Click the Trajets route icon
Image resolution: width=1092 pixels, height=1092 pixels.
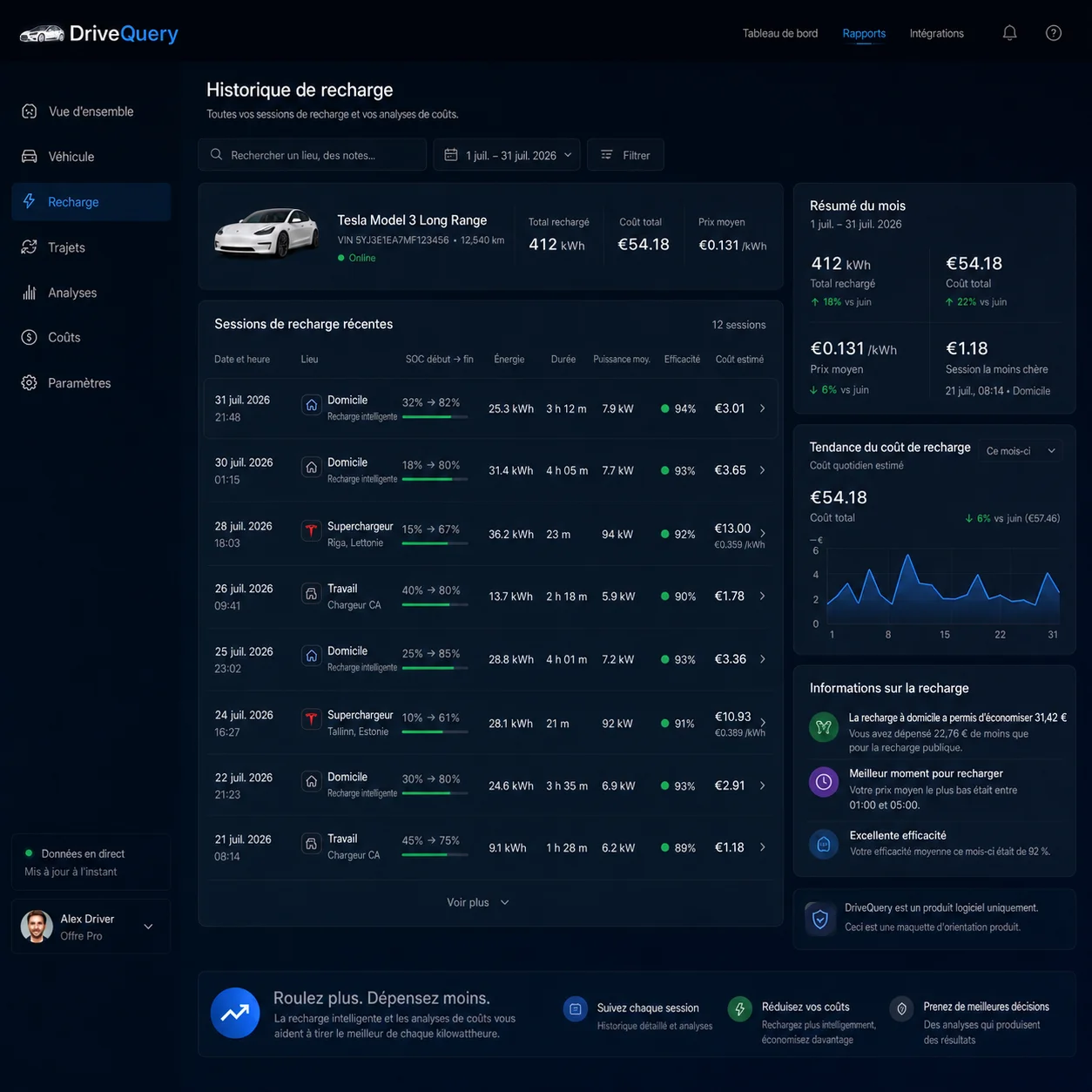click(x=30, y=247)
